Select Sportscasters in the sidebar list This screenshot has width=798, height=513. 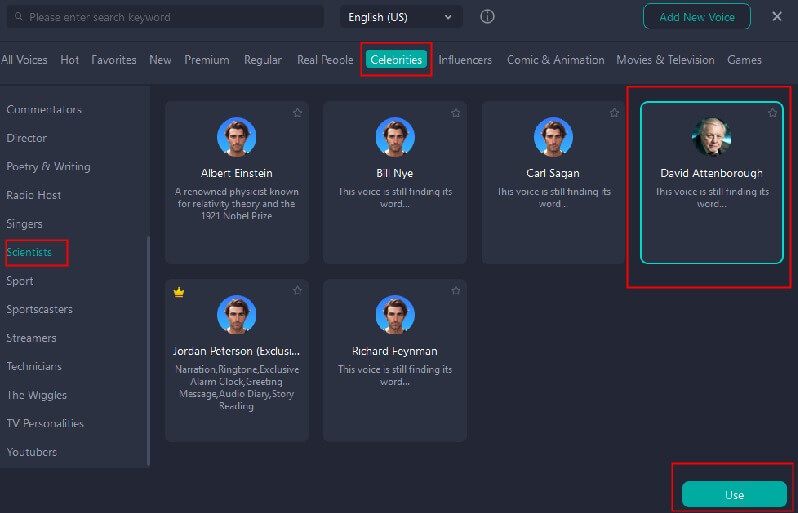[39, 309]
